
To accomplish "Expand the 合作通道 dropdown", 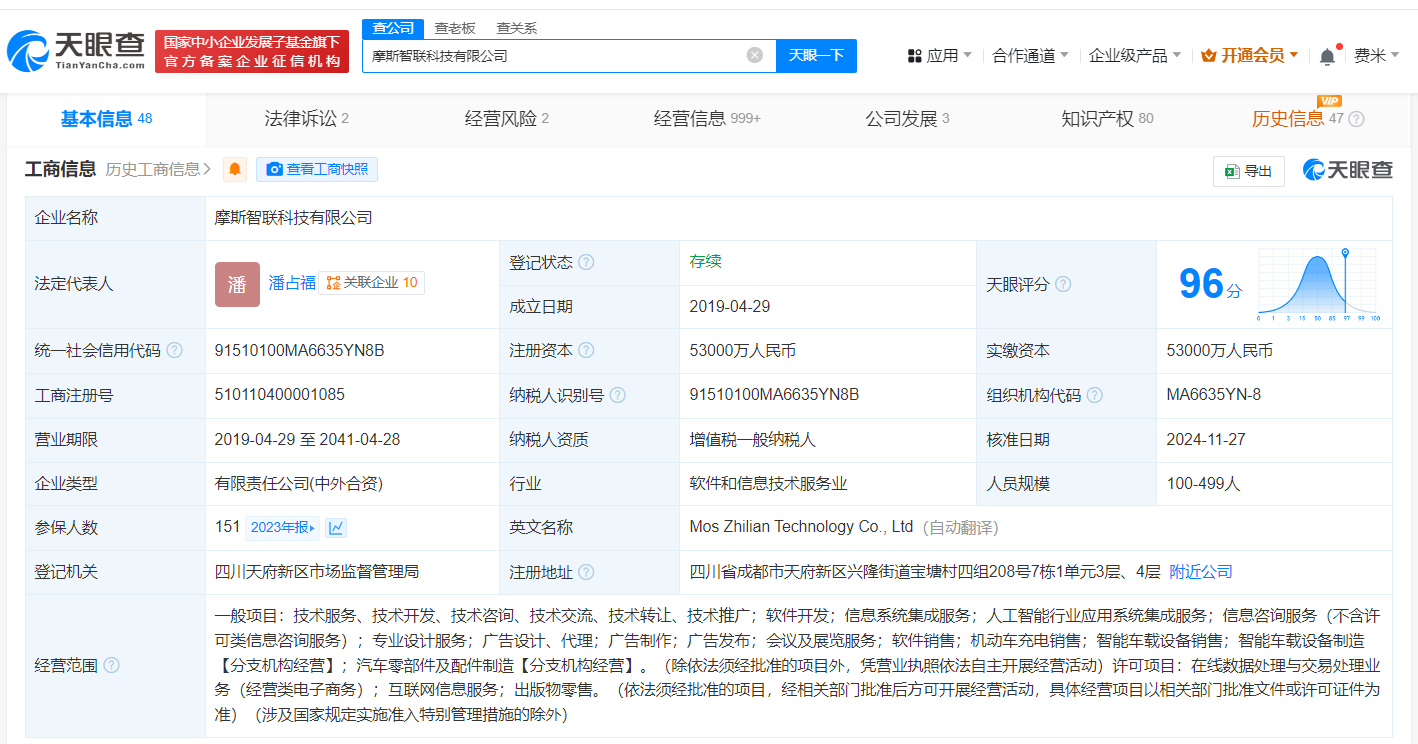I will coord(1030,55).
